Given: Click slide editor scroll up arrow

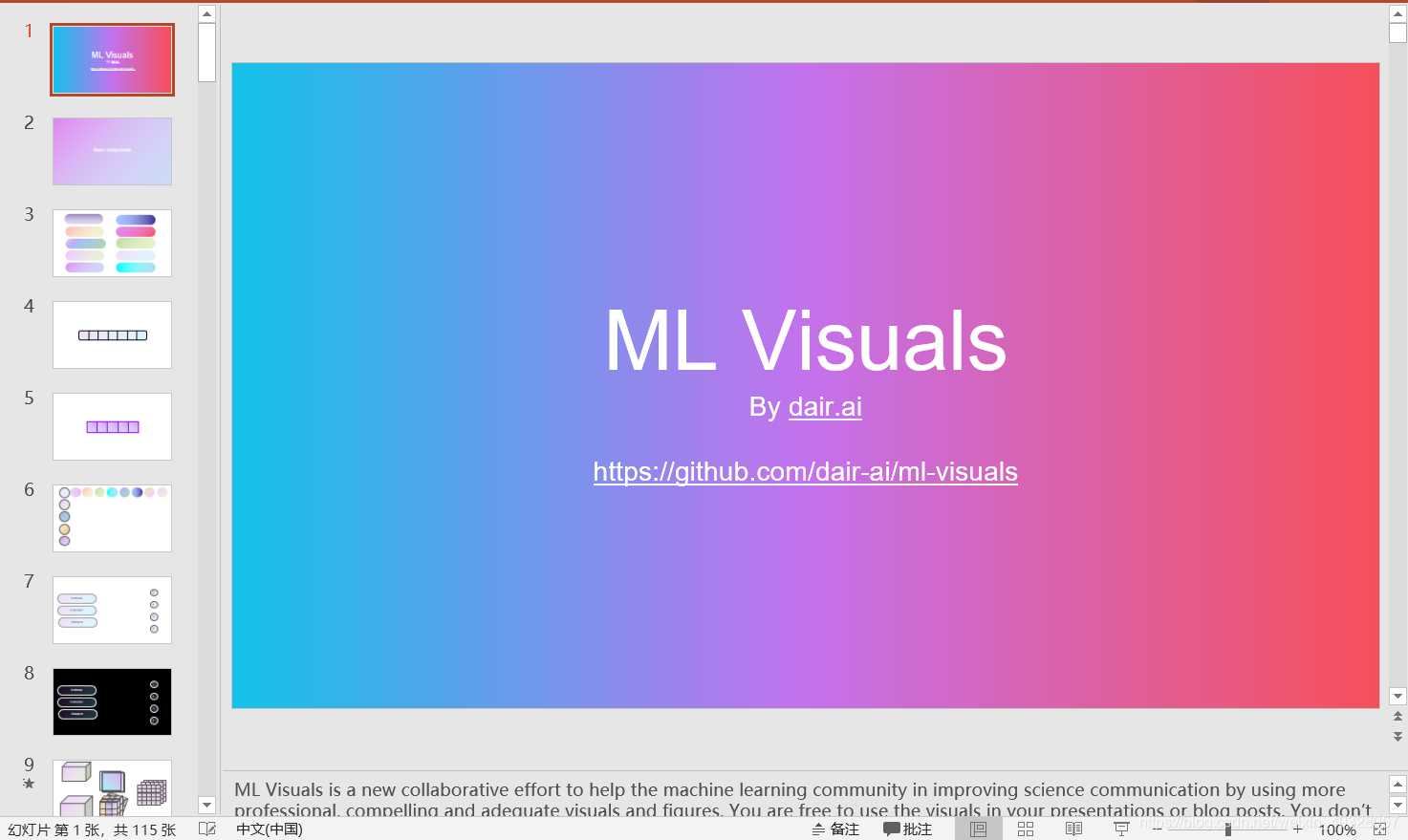Looking at the screenshot, I should 1397,13.
